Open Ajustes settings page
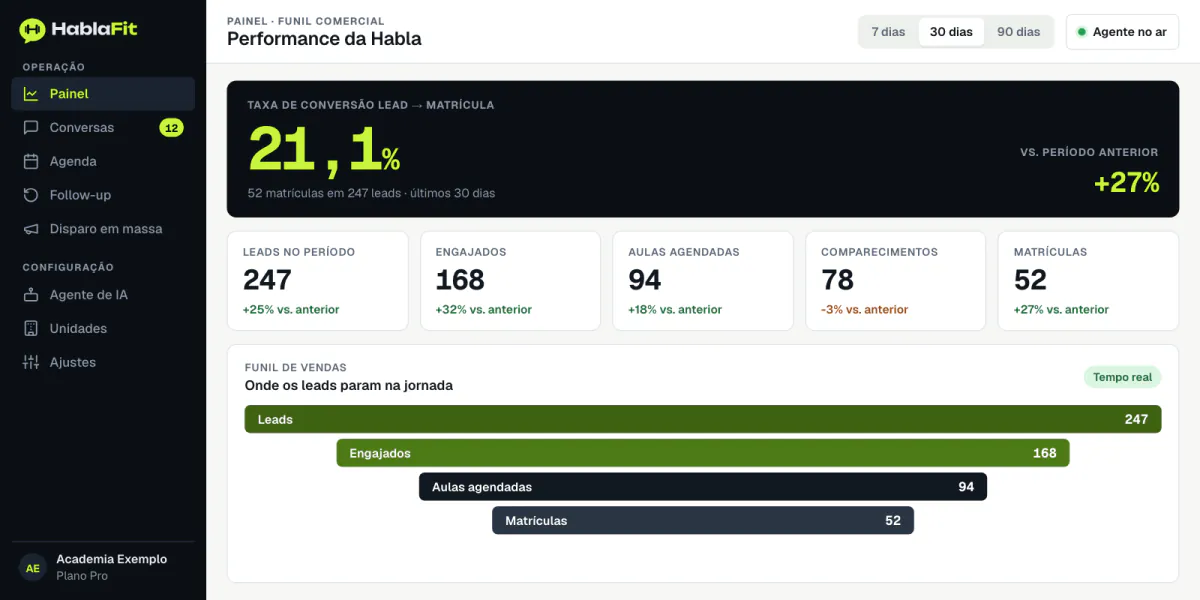The image size is (1200, 600). pyautogui.click(x=103, y=362)
